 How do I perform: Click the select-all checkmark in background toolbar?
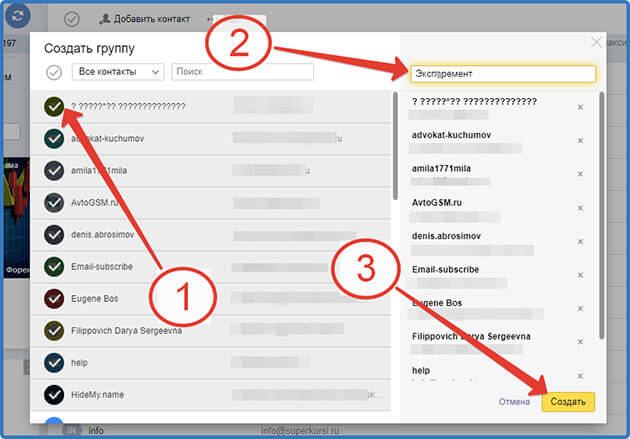pos(72,19)
